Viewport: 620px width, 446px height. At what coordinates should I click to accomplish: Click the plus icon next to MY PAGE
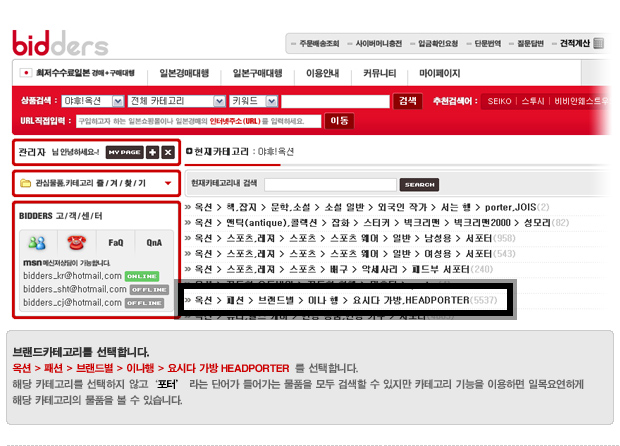click(152, 152)
